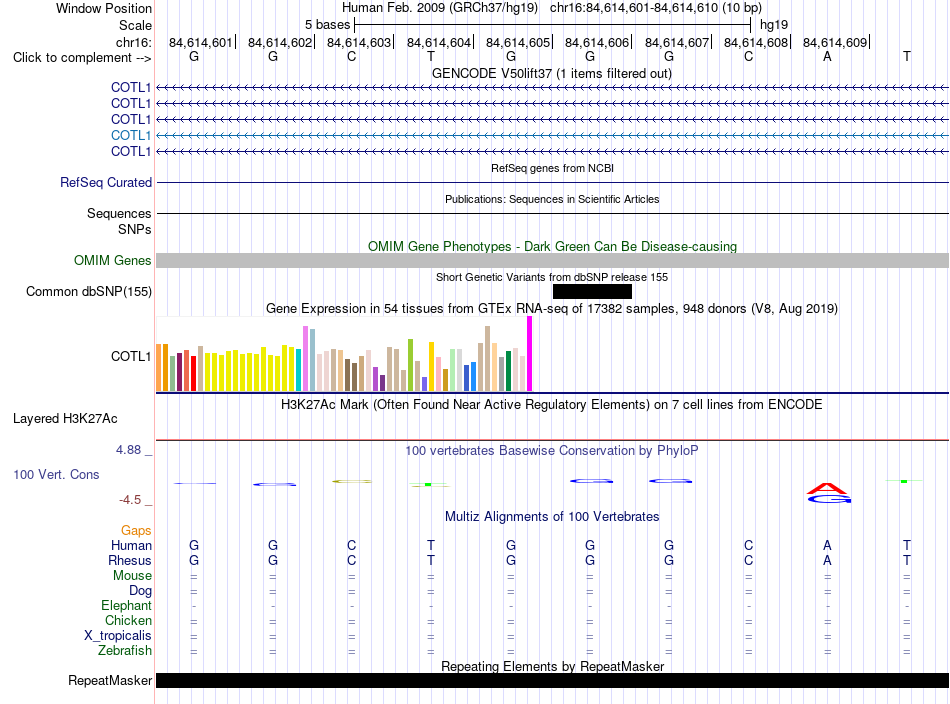950x704 pixels.
Task: Open 'Repeating Elements by RepeatMasker' title
Action: [x=552, y=667]
